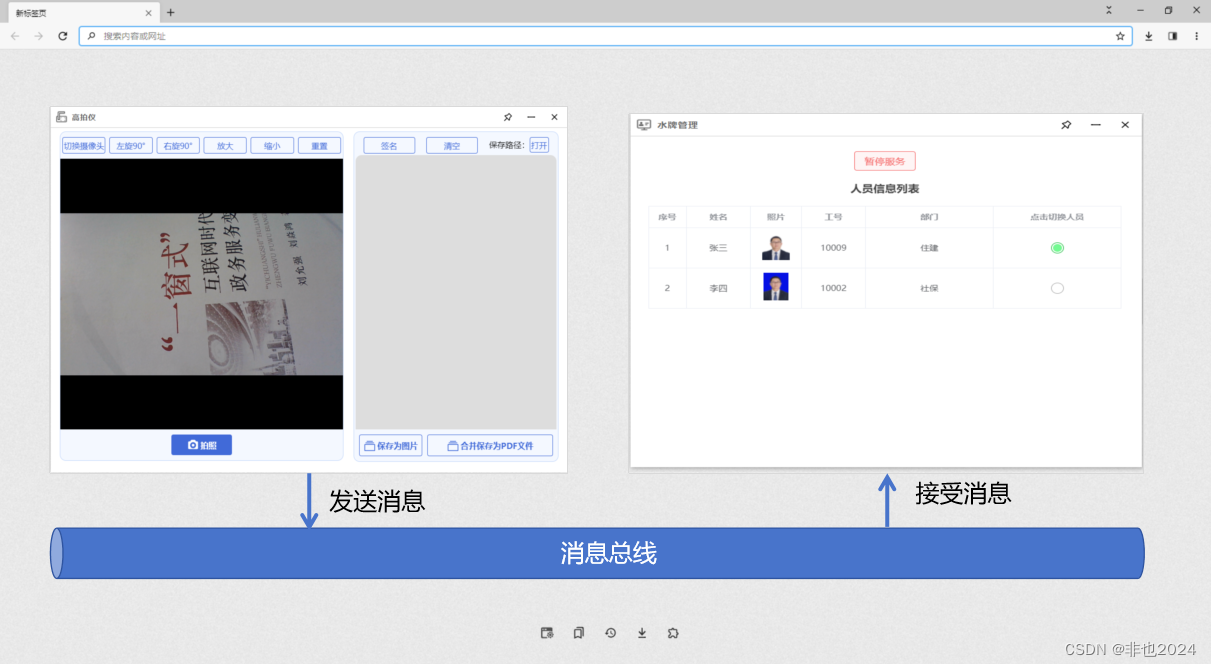Minimize the 高拍仪 window
Image resolution: width=1212 pixels, height=666 pixels.
point(531,117)
